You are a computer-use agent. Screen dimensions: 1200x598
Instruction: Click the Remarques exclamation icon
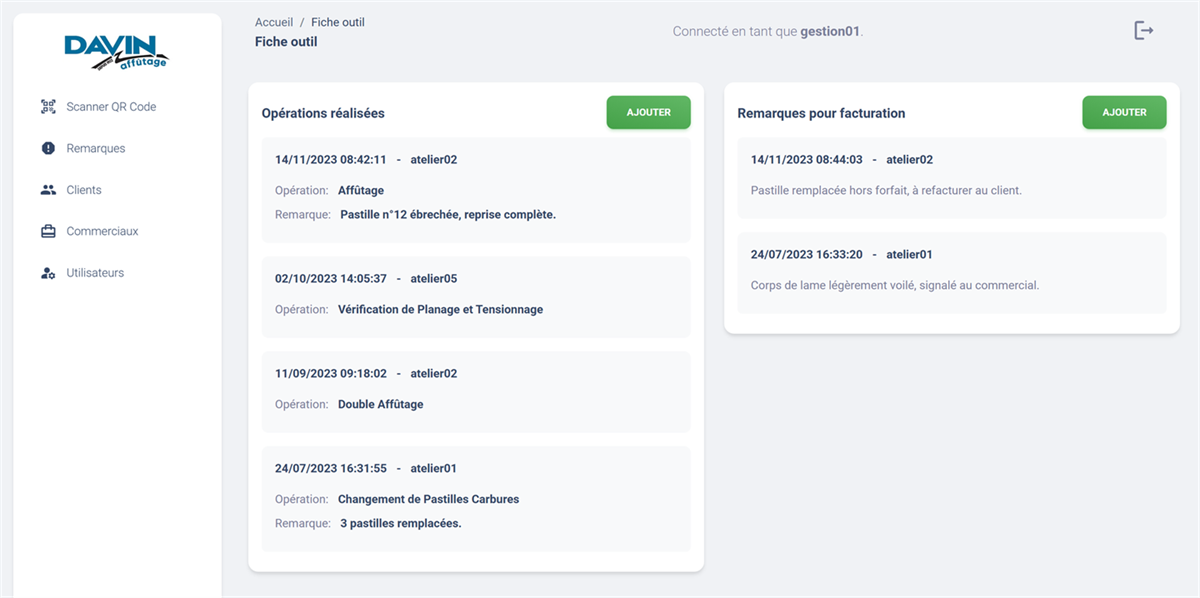point(48,148)
